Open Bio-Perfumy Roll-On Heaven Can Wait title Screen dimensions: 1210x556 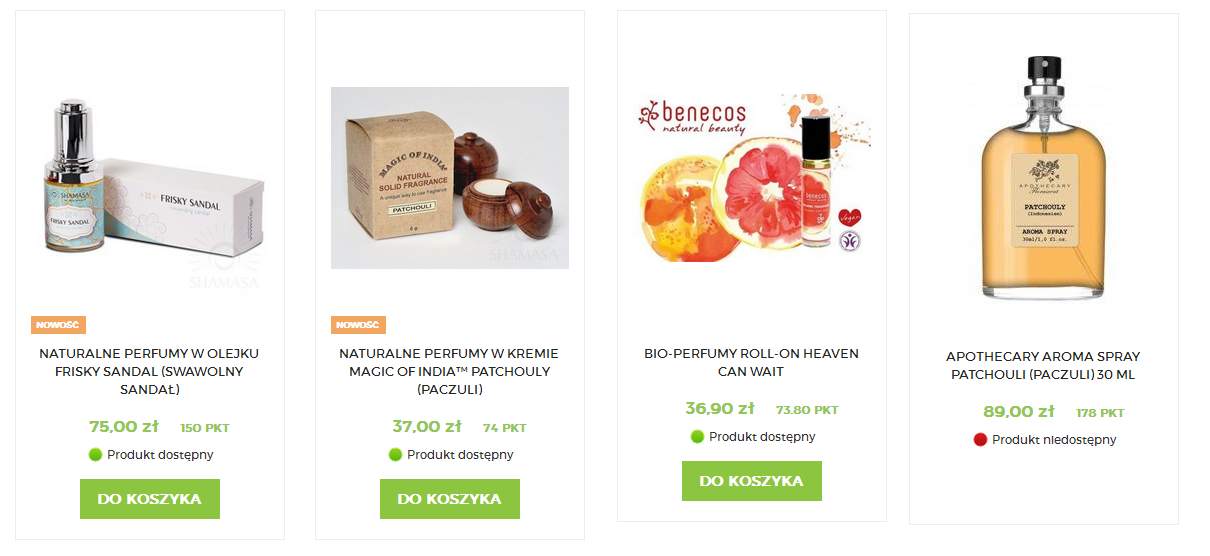752,362
